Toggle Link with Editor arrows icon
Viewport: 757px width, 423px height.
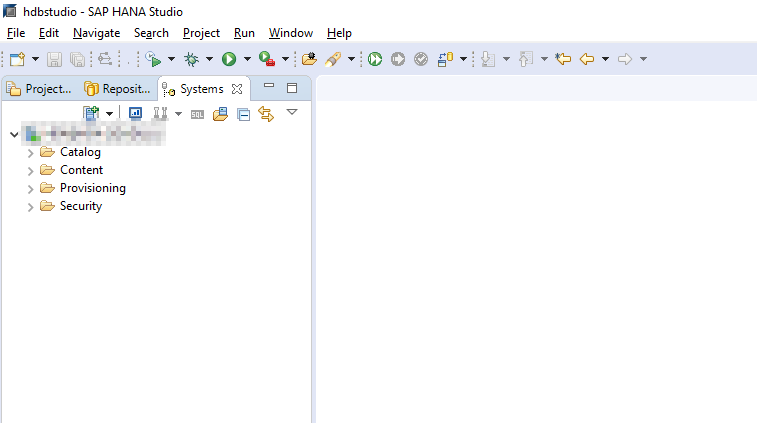(266, 114)
